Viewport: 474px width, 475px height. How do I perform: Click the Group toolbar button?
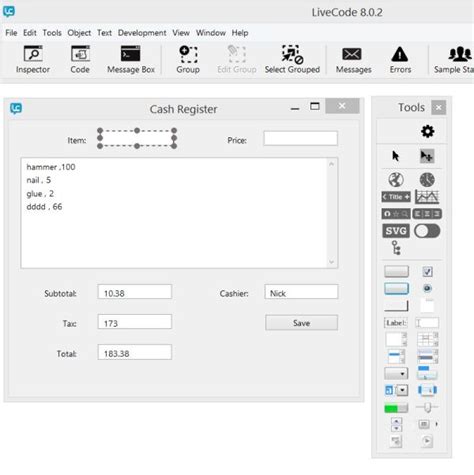point(188,59)
